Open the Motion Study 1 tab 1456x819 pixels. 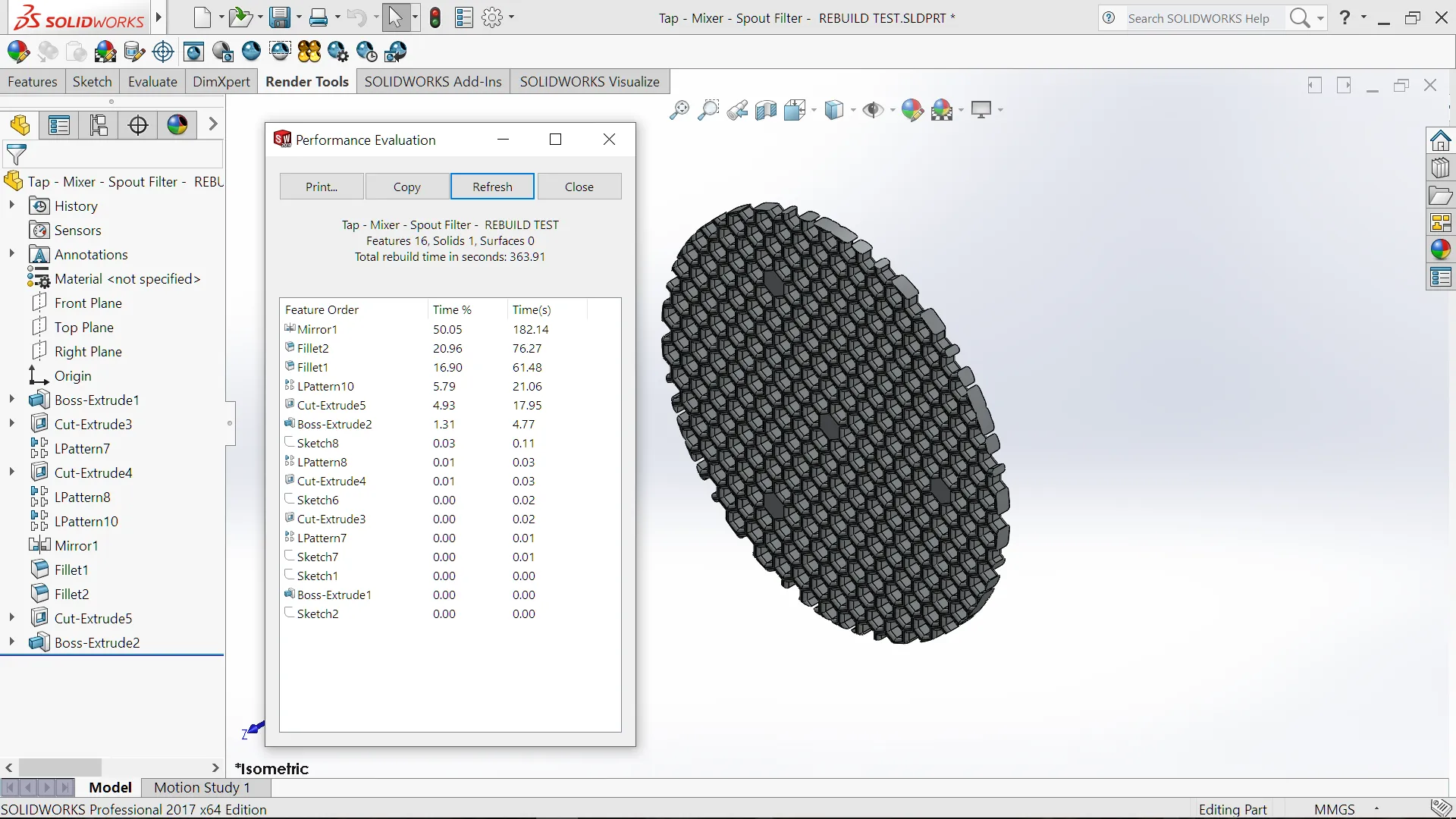point(202,788)
